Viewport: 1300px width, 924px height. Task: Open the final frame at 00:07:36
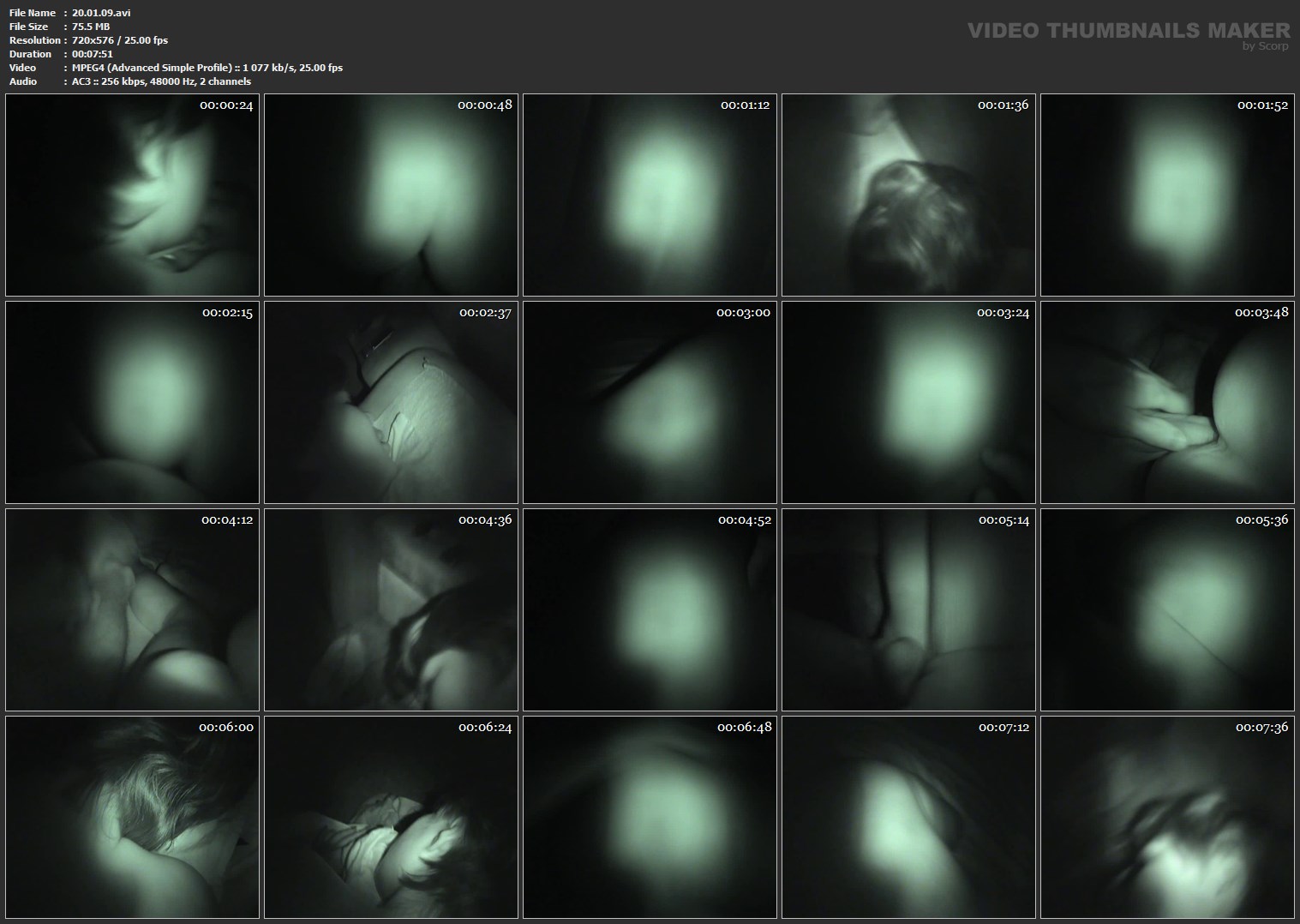(1167, 817)
